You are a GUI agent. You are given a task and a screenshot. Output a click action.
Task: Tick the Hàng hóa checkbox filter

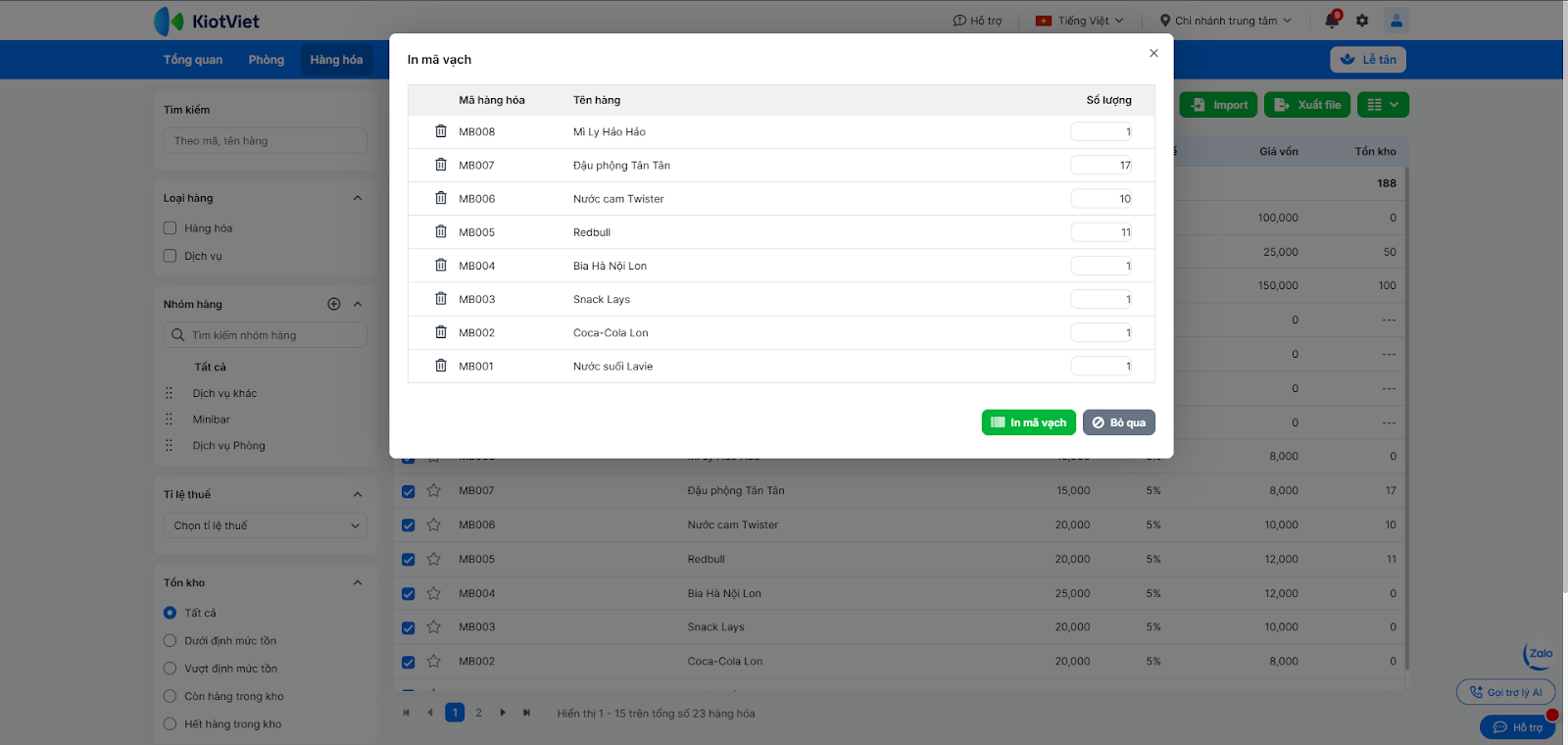click(171, 228)
